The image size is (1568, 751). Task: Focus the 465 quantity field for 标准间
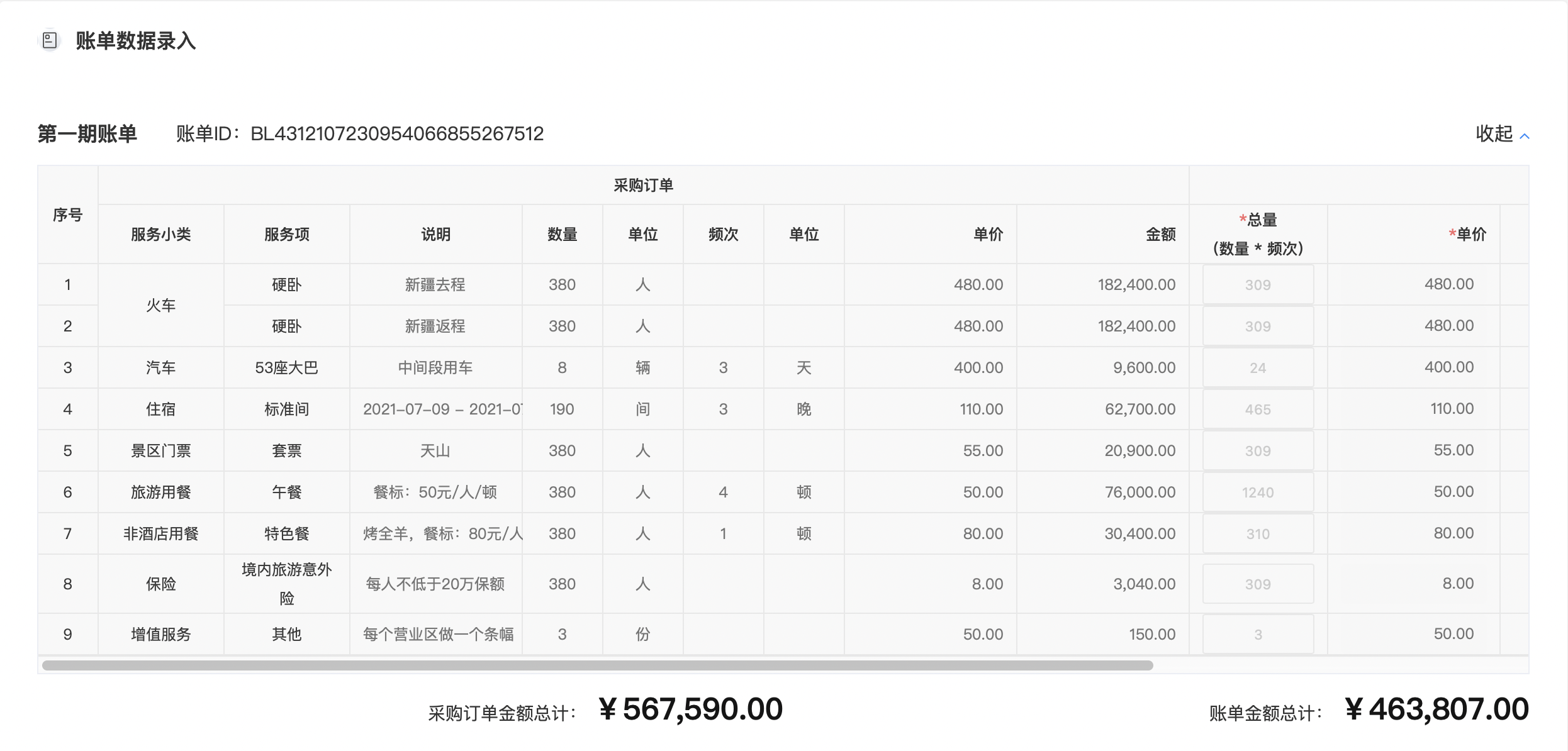point(1258,409)
